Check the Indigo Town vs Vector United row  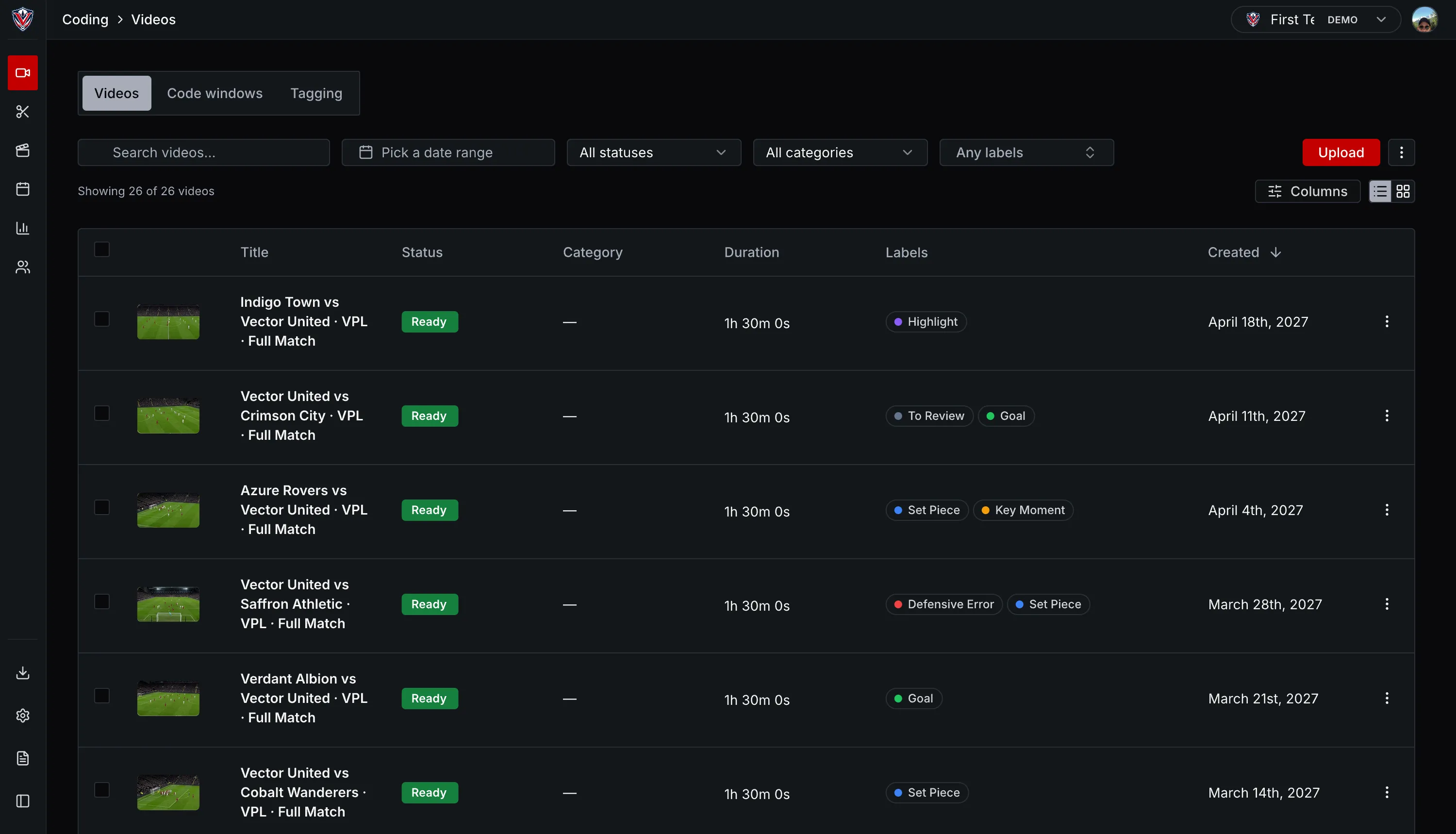102,319
